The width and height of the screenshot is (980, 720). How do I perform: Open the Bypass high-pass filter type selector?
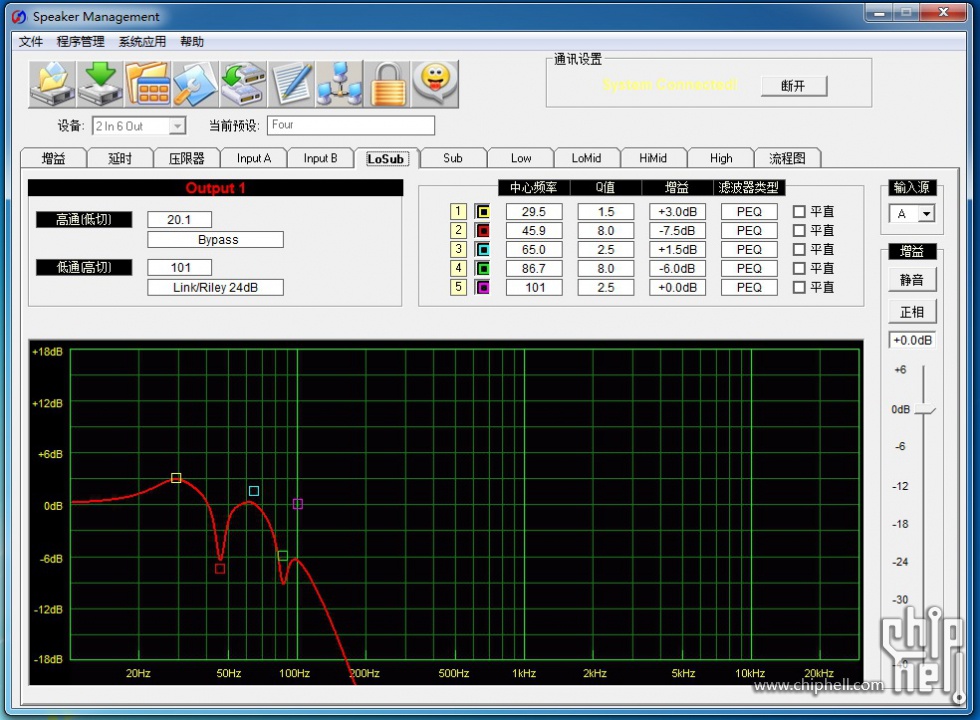coord(216,240)
